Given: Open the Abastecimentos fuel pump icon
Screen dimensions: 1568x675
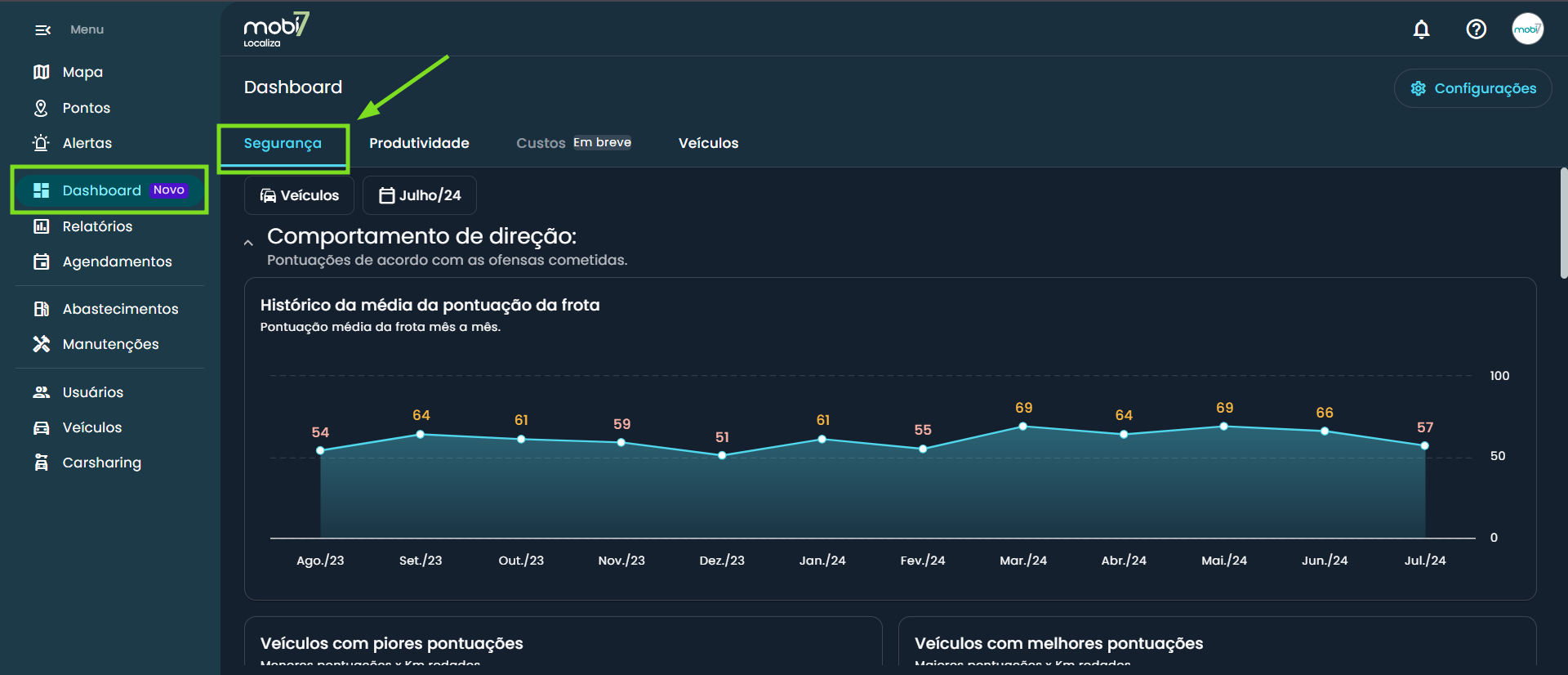Looking at the screenshot, I should click(41, 309).
